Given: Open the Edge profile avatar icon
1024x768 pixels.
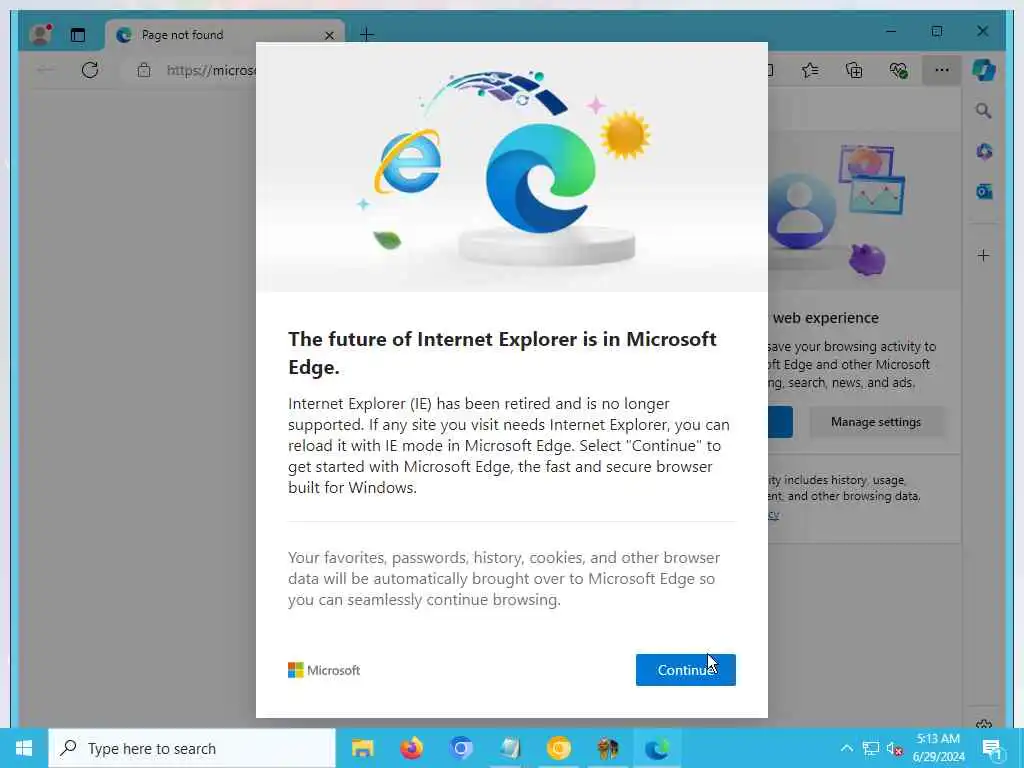Looking at the screenshot, I should (x=41, y=34).
